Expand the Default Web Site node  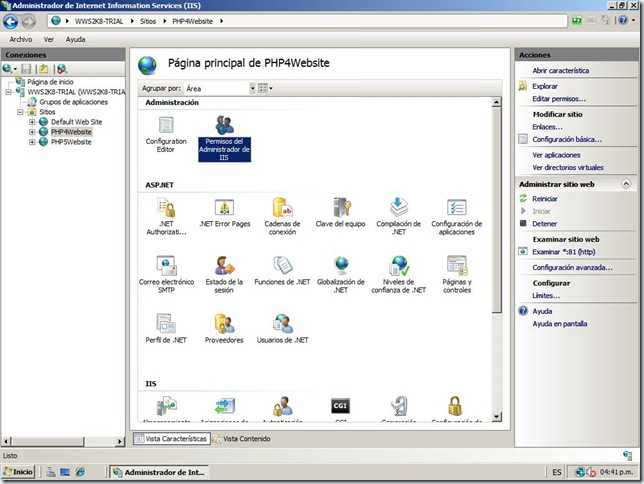click(x=32, y=122)
